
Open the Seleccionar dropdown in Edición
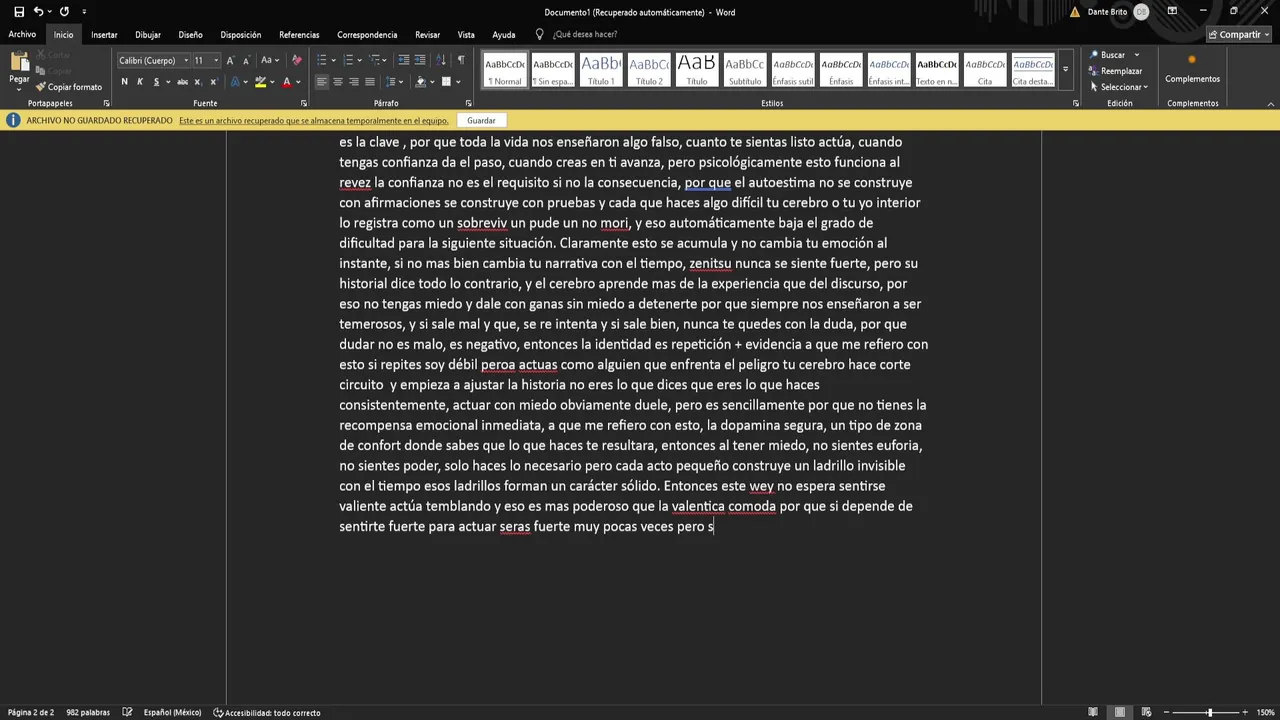click(x=1120, y=87)
